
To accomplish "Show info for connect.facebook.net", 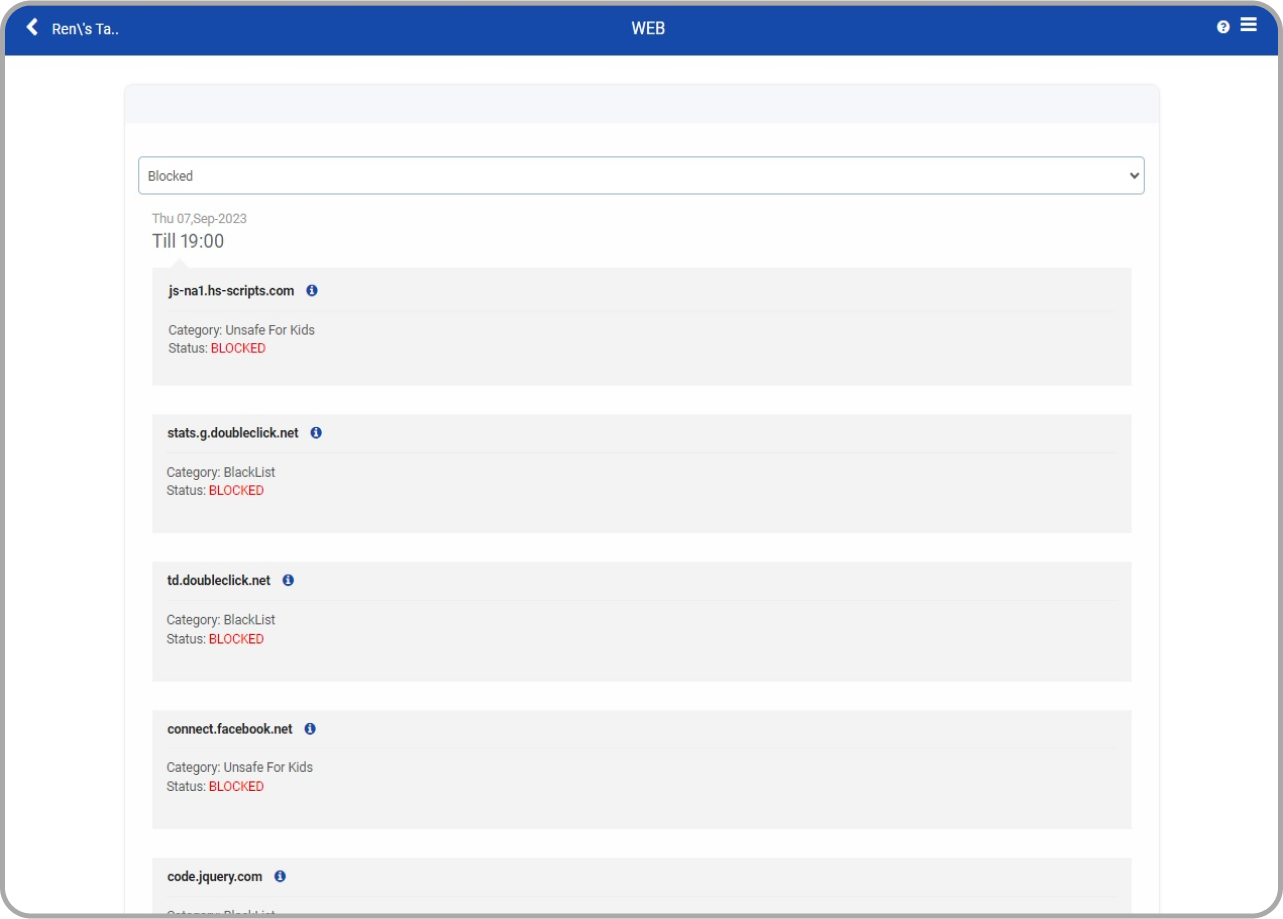I will click(310, 729).
